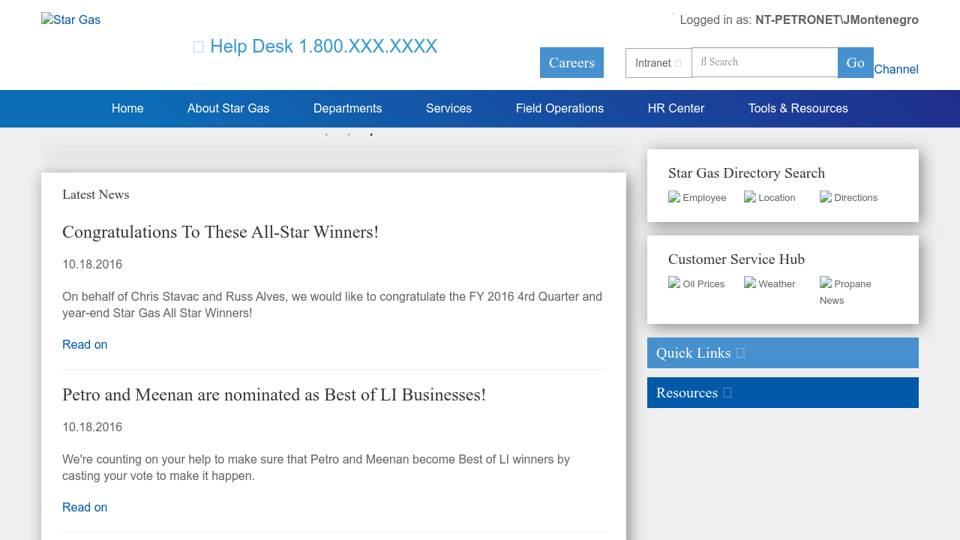Open Directions directory icon

coord(826,197)
